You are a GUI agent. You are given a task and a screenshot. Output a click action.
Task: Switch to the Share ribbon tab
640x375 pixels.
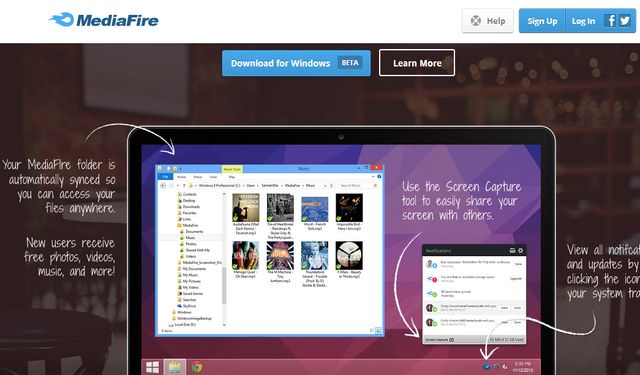(x=198, y=177)
